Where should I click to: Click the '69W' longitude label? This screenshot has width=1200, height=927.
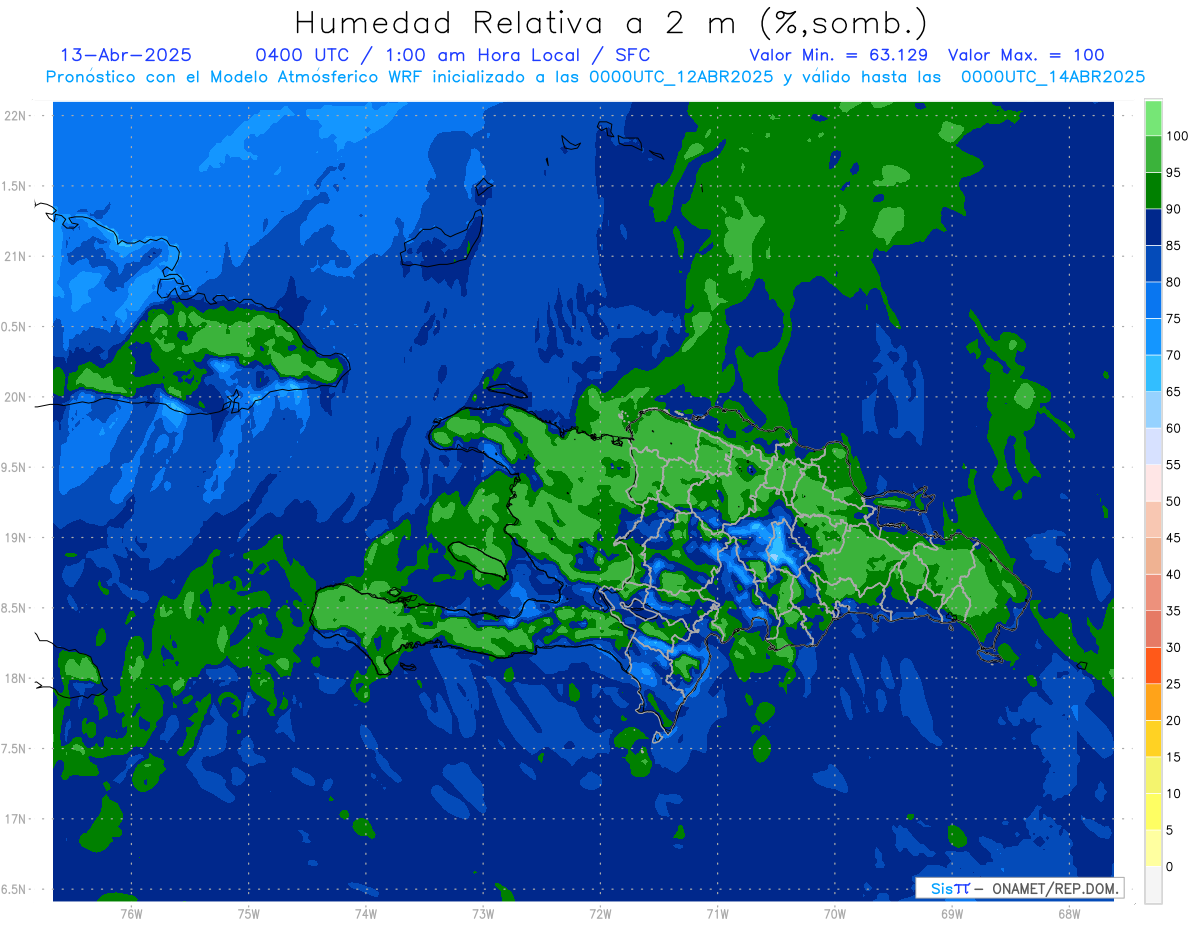pos(952,914)
